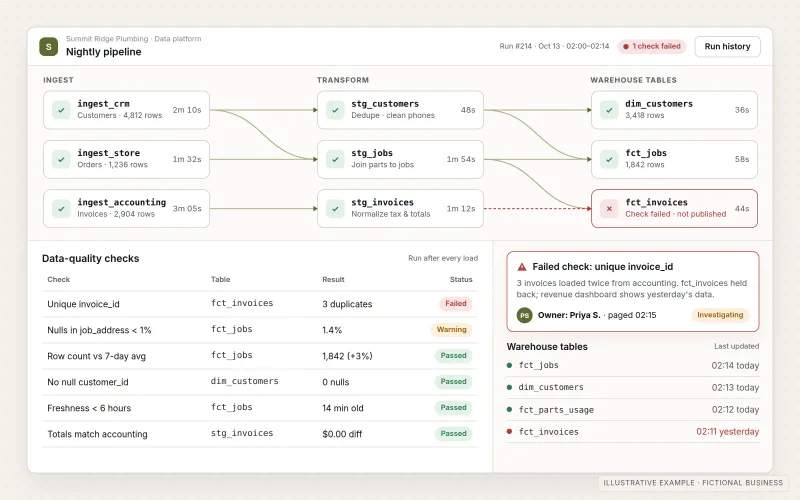The image size is (800, 500).
Task: Click Run #214 timestamp text
Action: point(554,46)
